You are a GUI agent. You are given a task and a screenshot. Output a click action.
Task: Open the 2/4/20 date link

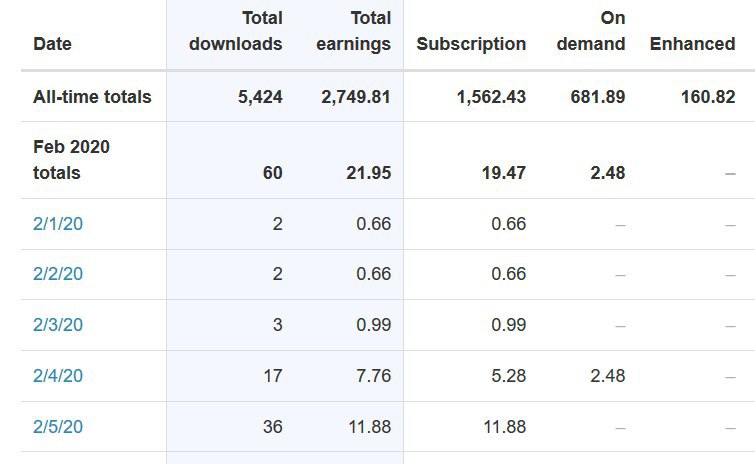[x=58, y=376]
